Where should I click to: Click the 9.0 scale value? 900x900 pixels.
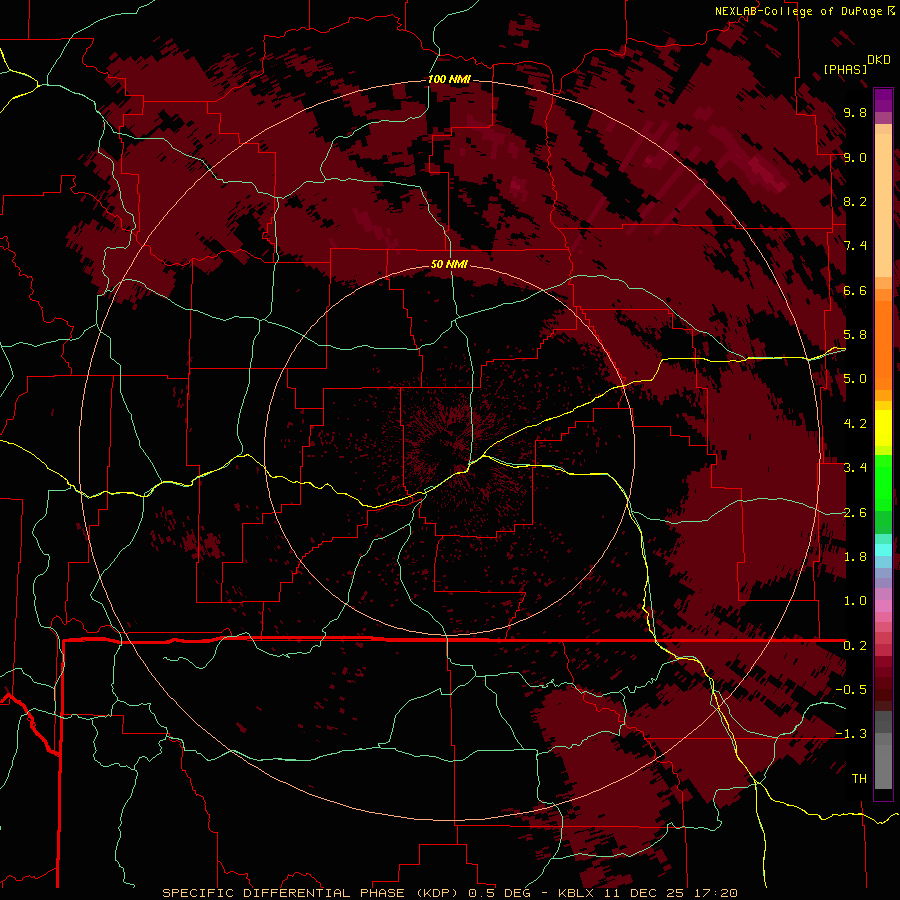point(855,158)
